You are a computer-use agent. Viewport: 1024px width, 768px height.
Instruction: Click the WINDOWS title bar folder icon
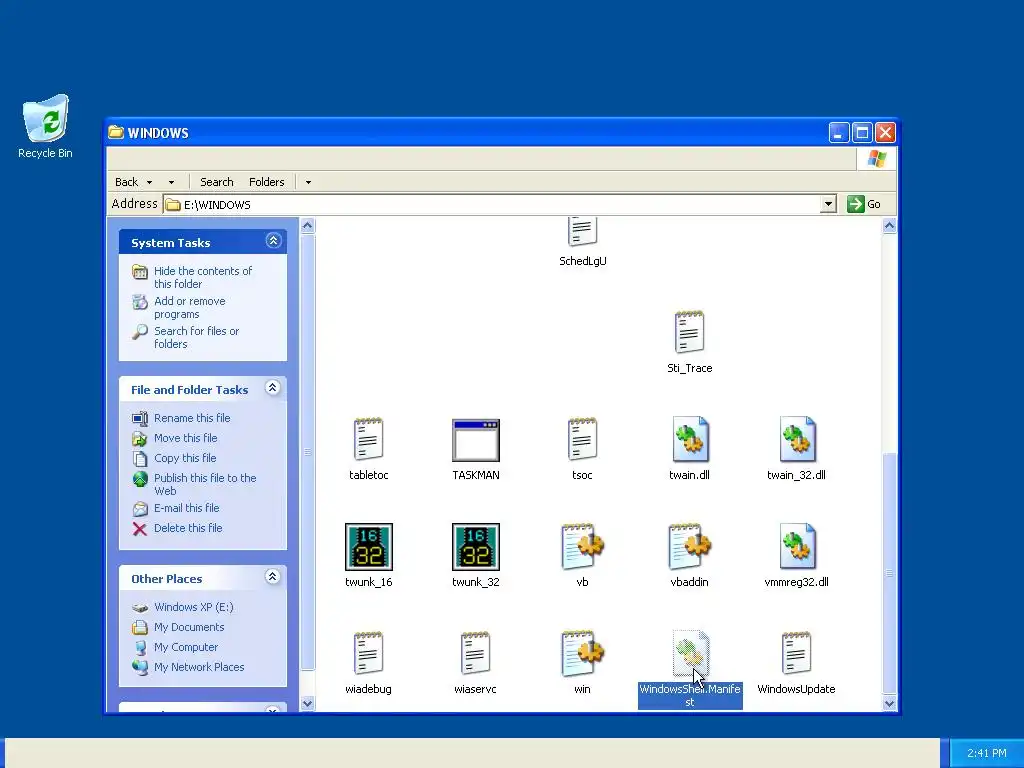pyautogui.click(x=116, y=133)
